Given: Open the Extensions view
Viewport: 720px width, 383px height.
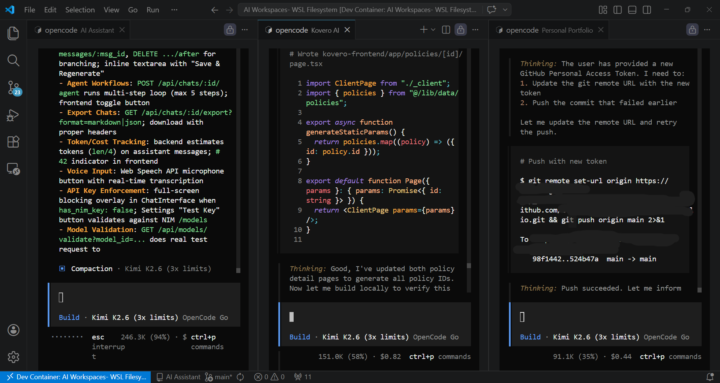Looking at the screenshot, I should 13,142.
